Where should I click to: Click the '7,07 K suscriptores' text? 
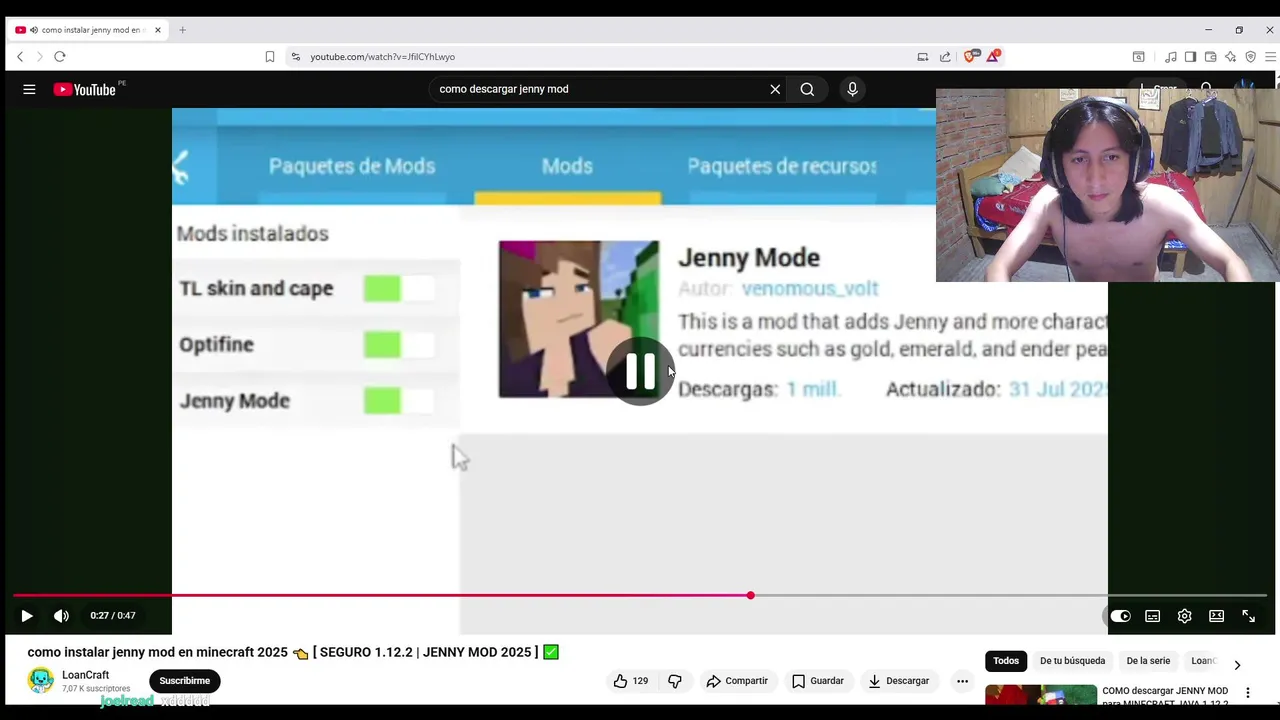[x=96, y=689]
